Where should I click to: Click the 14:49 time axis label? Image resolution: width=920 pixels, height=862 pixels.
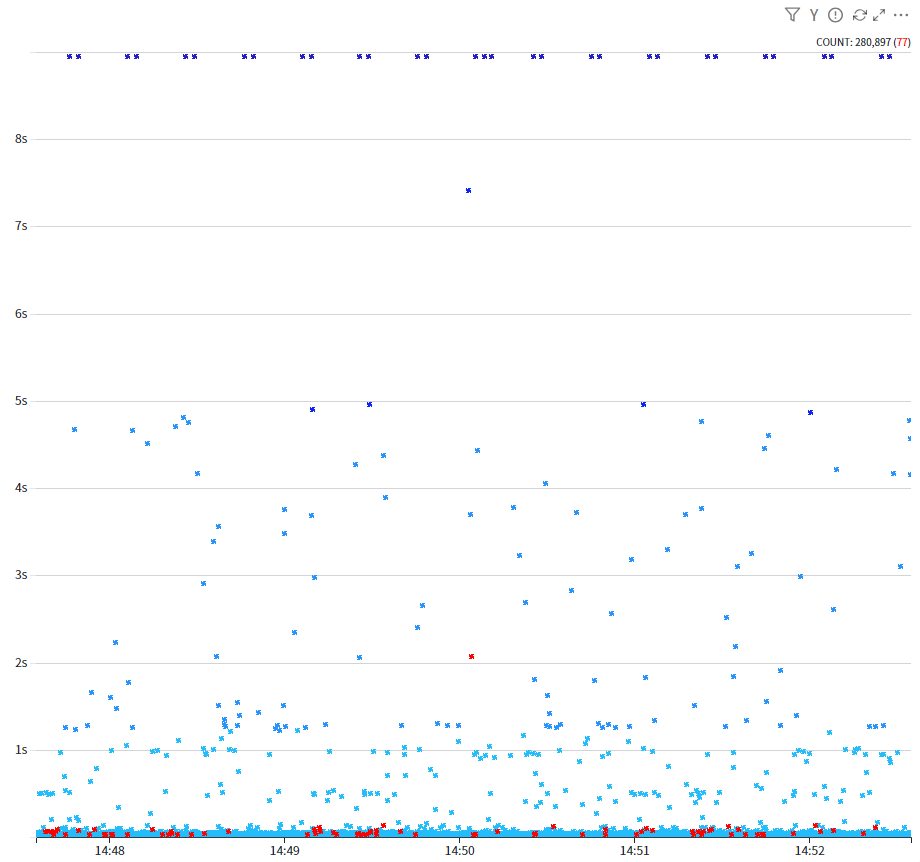[285, 851]
